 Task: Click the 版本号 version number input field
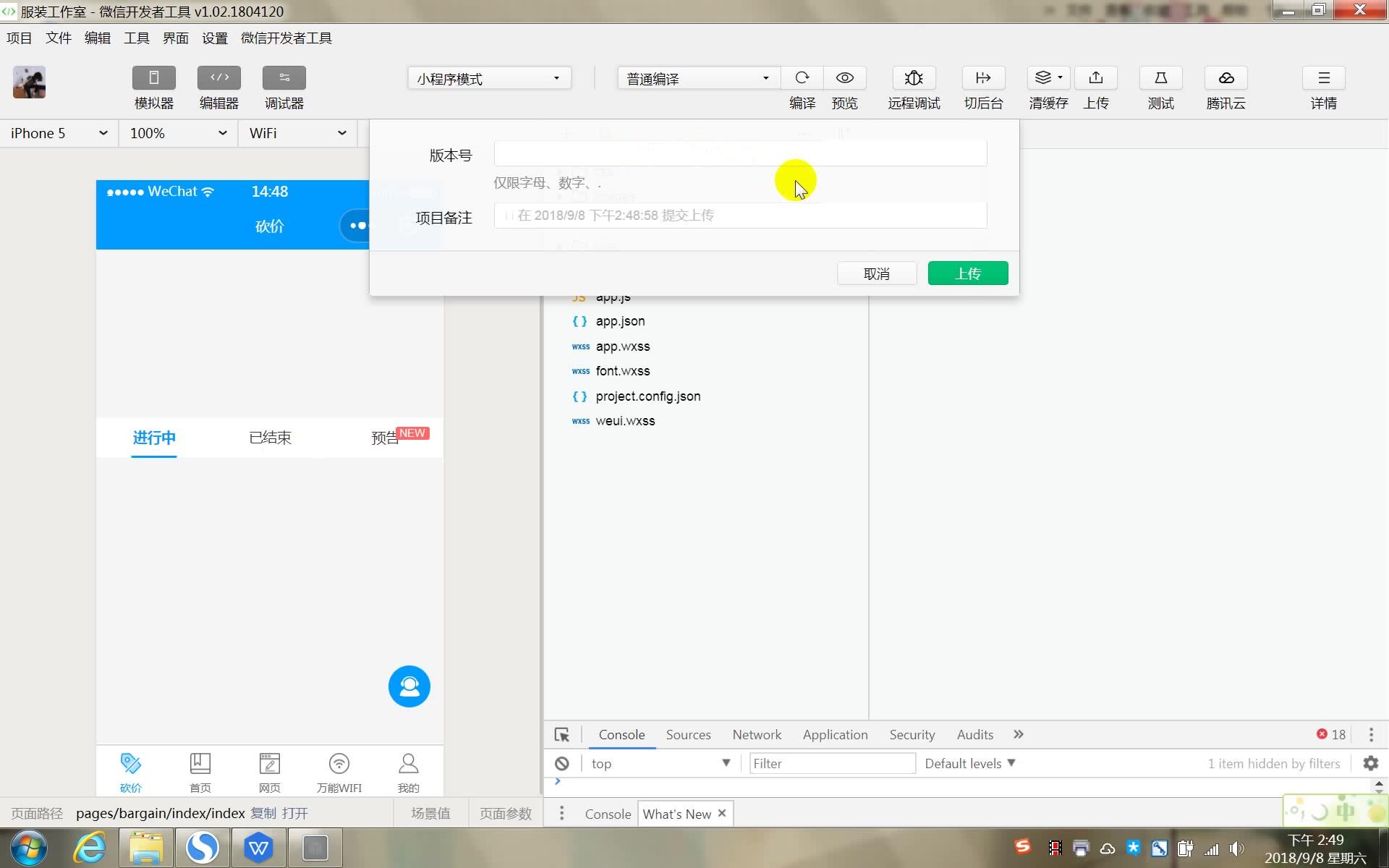click(x=739, y=153)
